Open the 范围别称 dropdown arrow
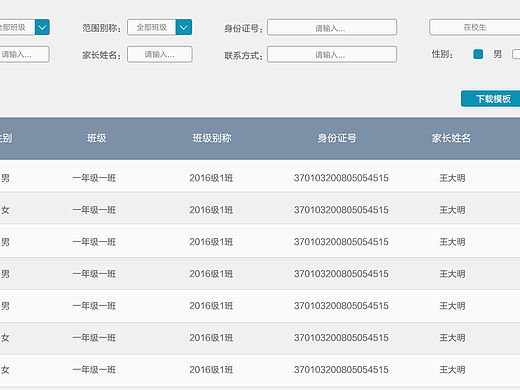Image resolution: width=520 pixels, height=390 pixels. click(184, 27)
